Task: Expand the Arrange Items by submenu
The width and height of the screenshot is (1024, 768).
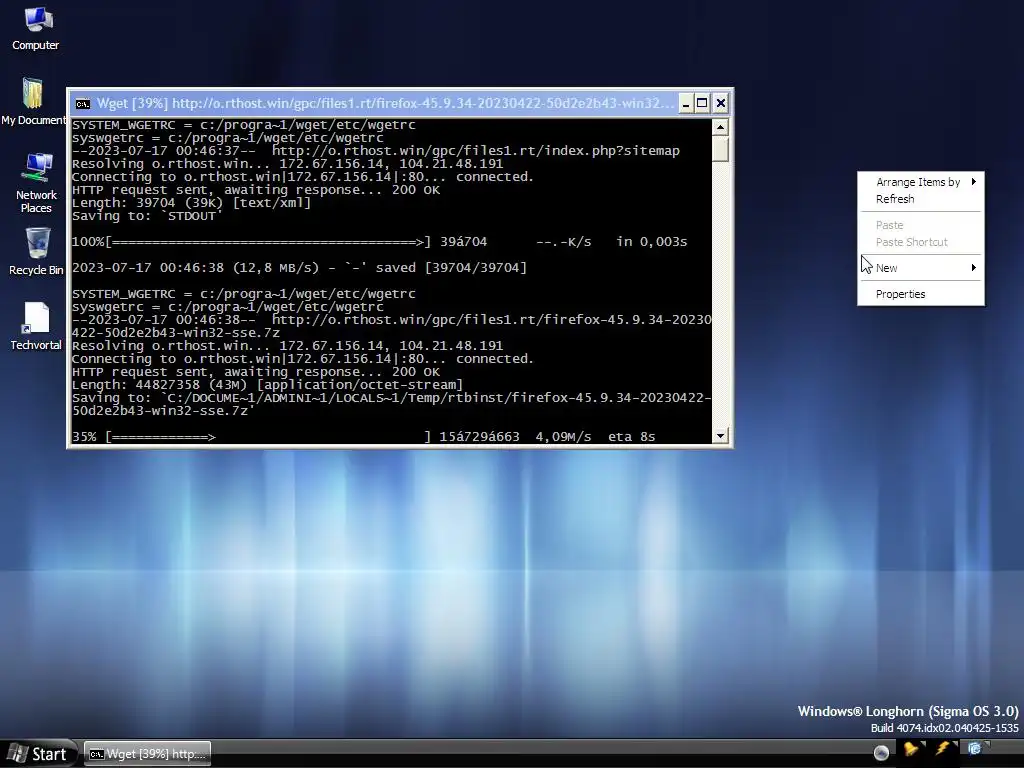Action: 921,182
